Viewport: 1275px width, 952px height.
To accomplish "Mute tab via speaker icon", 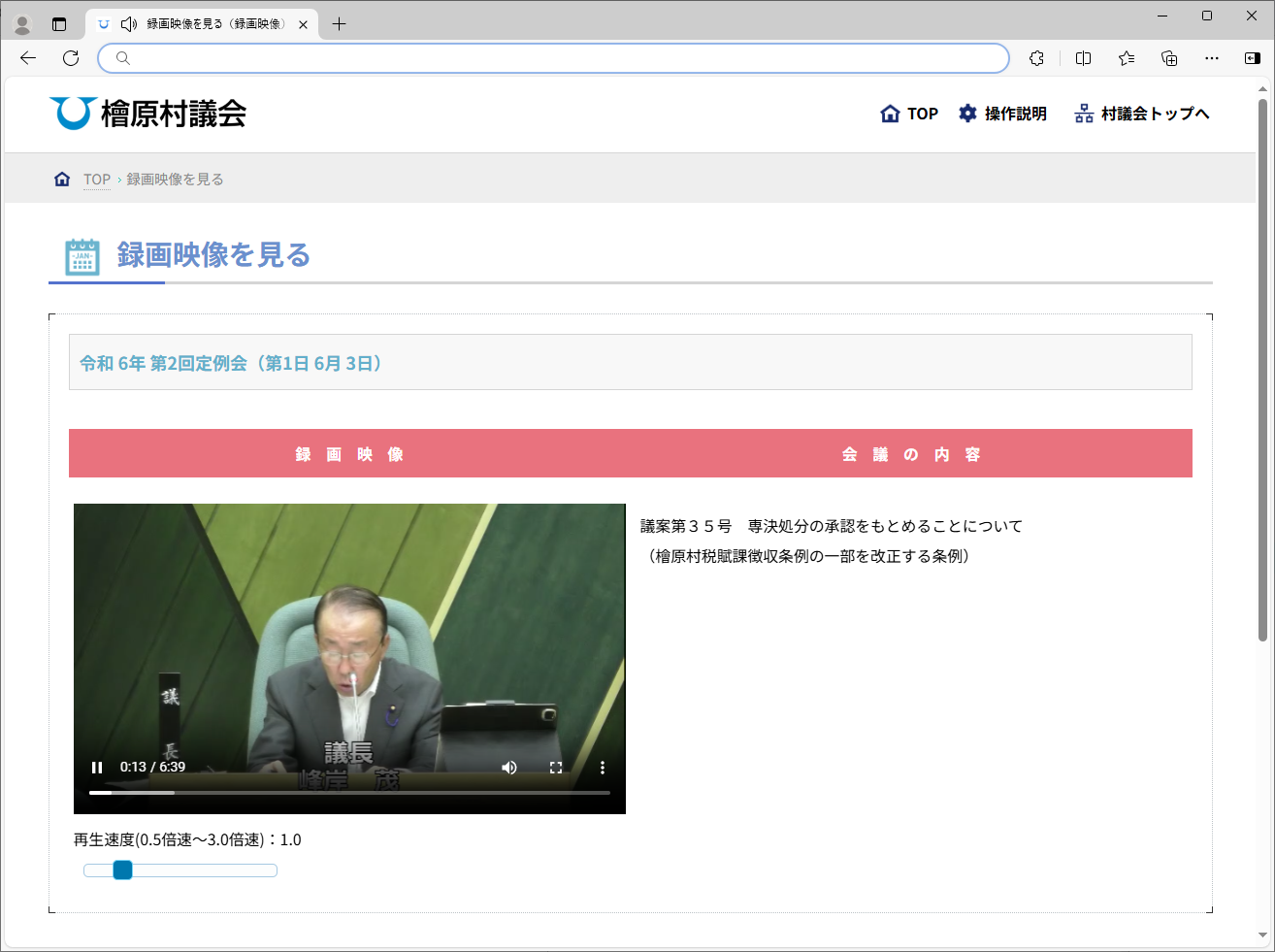I will (x=129, y=24).
